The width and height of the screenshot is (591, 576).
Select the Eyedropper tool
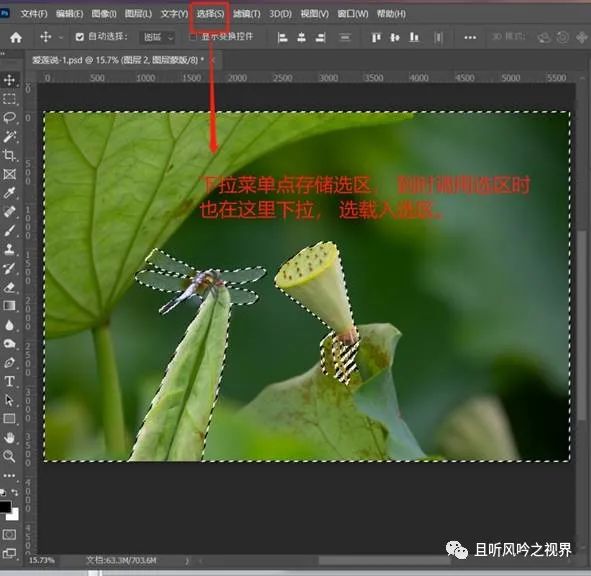(9, 193)
